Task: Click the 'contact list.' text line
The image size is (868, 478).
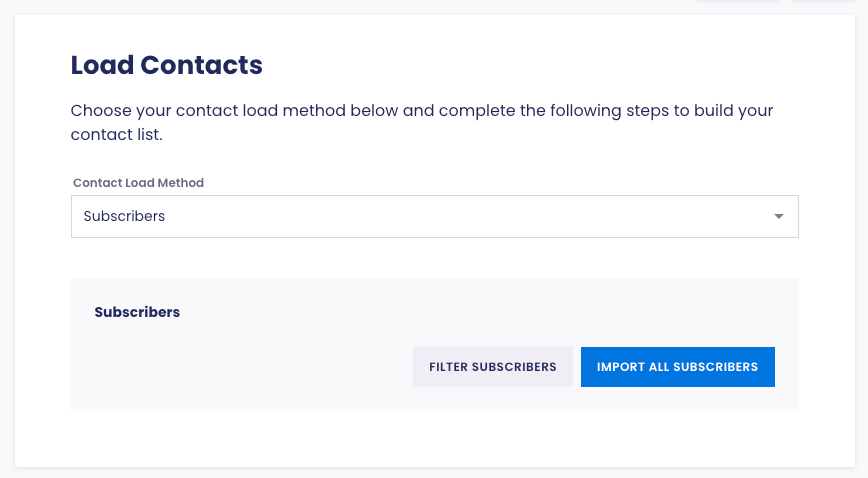Action: tap(116, 134)
